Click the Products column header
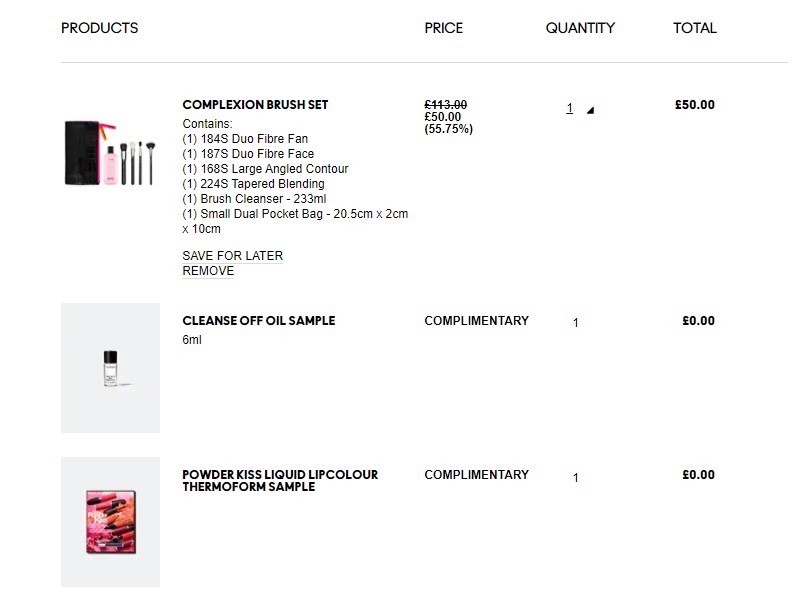 [100, 28]
